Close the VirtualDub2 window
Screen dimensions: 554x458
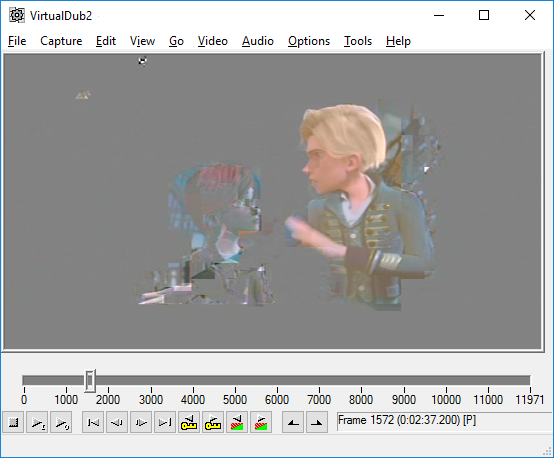click(530, 15)
